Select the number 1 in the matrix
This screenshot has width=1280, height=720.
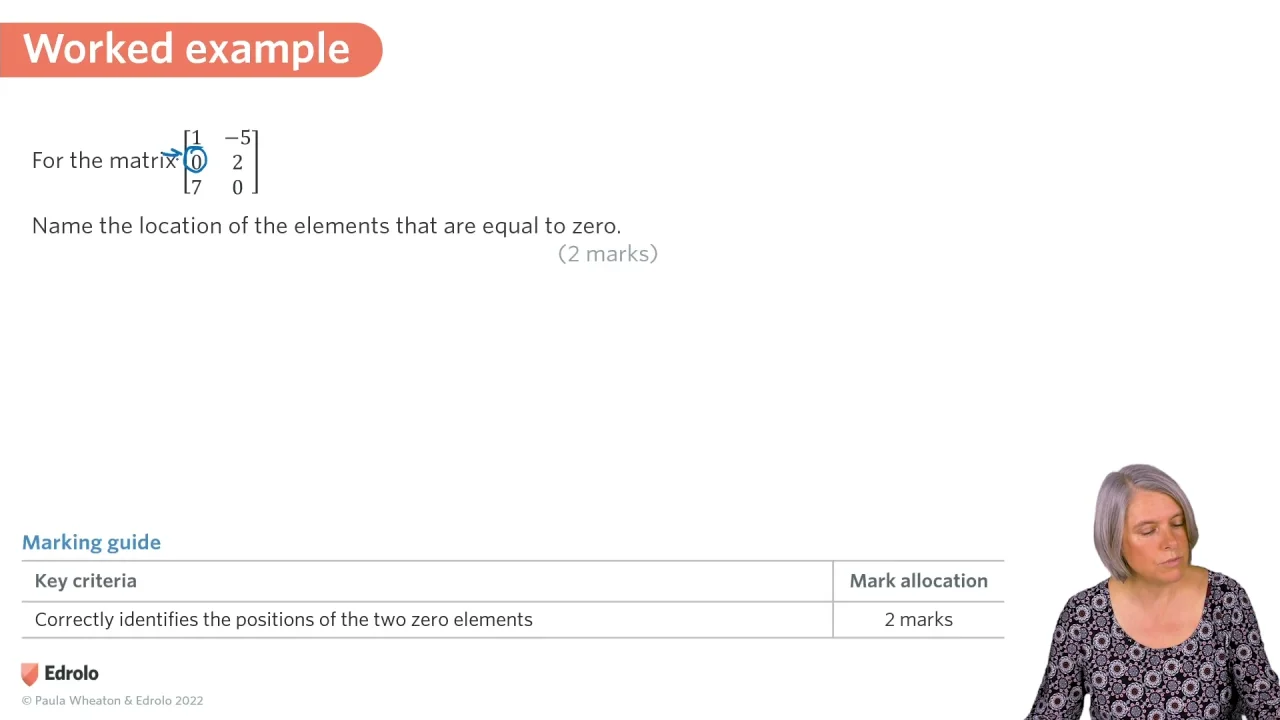[x=196, y=138]
